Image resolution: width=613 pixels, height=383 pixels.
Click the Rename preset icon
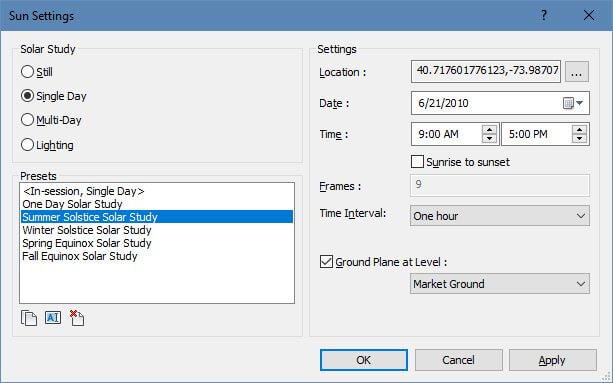[x=53, y=318]
